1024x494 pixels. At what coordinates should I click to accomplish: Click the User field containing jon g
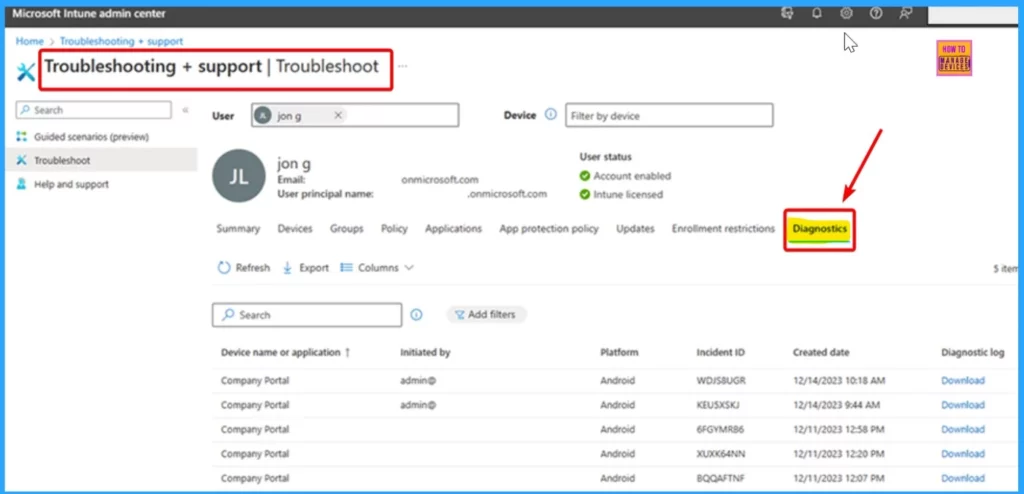[x=355, y=115]
